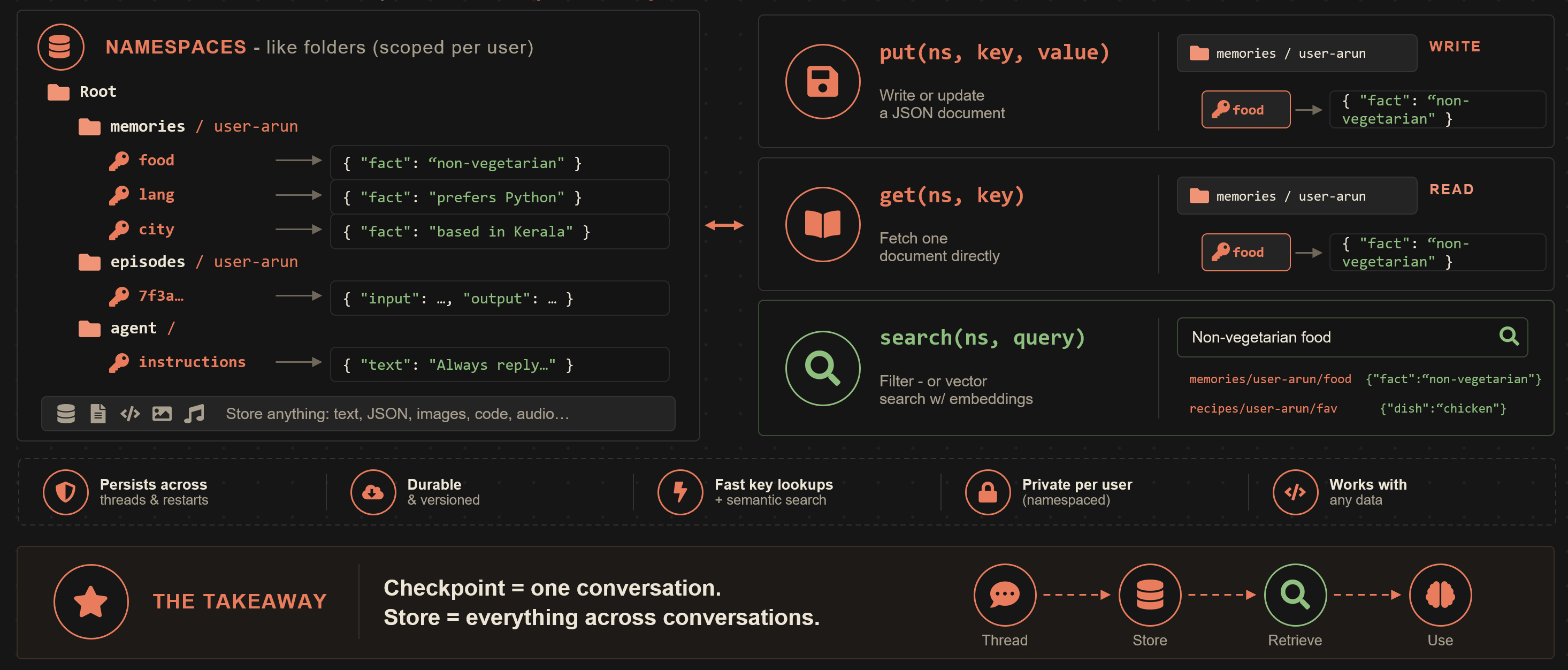
Task: Click the cloud download icon beside Durable
Action: [x=373, y=492]
